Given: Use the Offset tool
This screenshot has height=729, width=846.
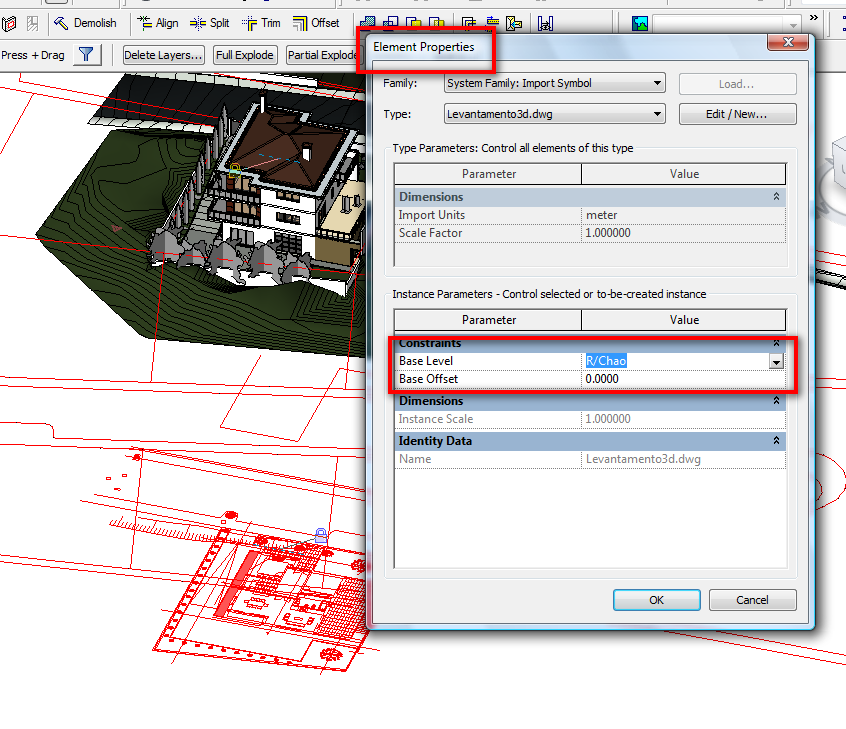Looking at the screenshot, I should [316, 23].
